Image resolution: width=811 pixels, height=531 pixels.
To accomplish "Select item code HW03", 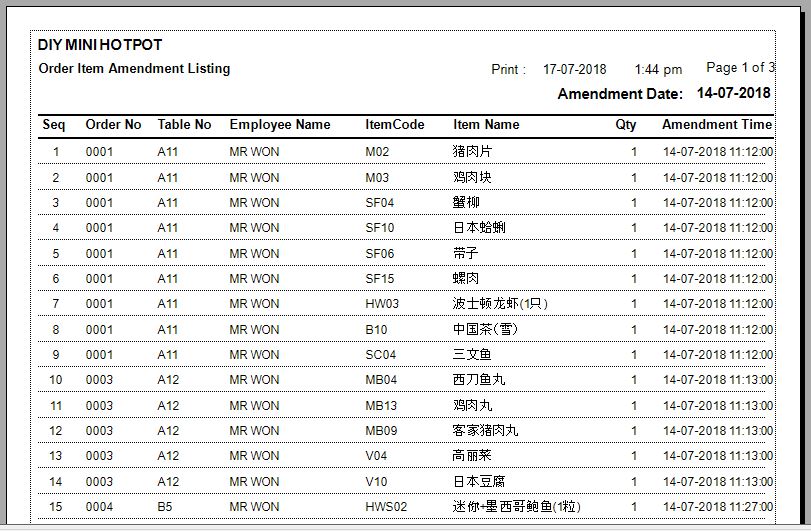I will point(382,304).
